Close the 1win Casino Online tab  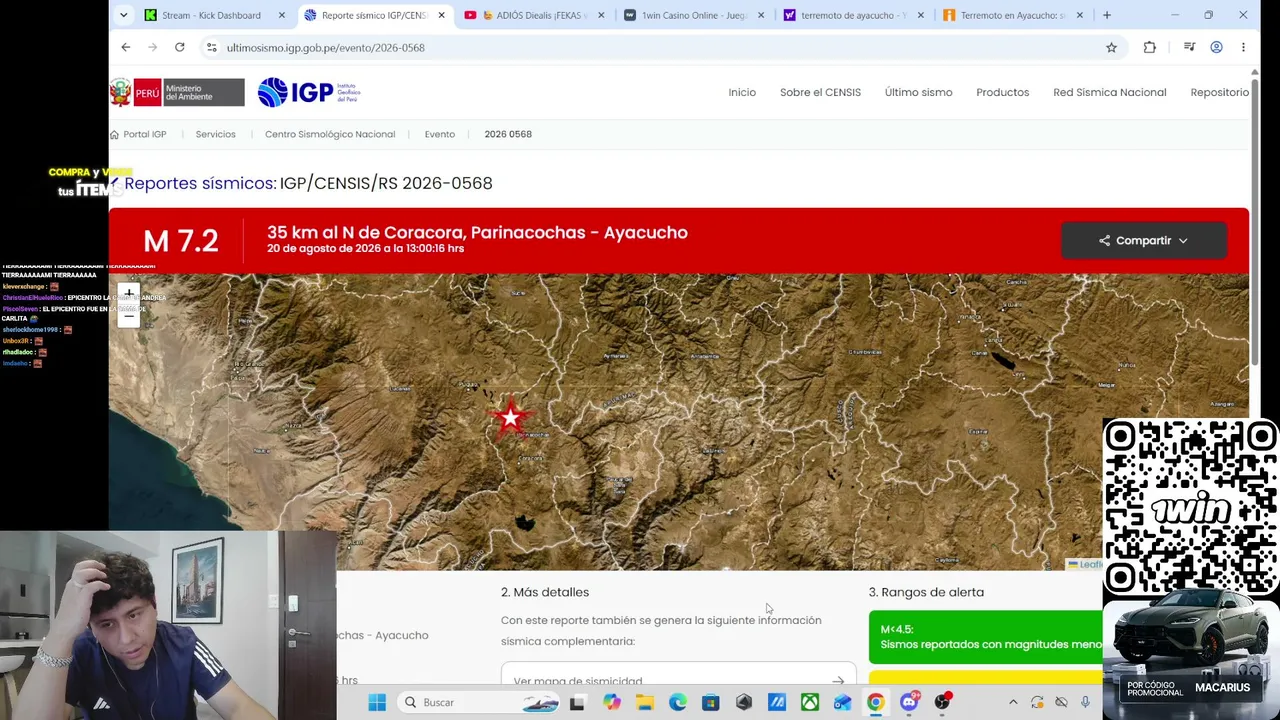pyautogui.click(x=761, y=15)
